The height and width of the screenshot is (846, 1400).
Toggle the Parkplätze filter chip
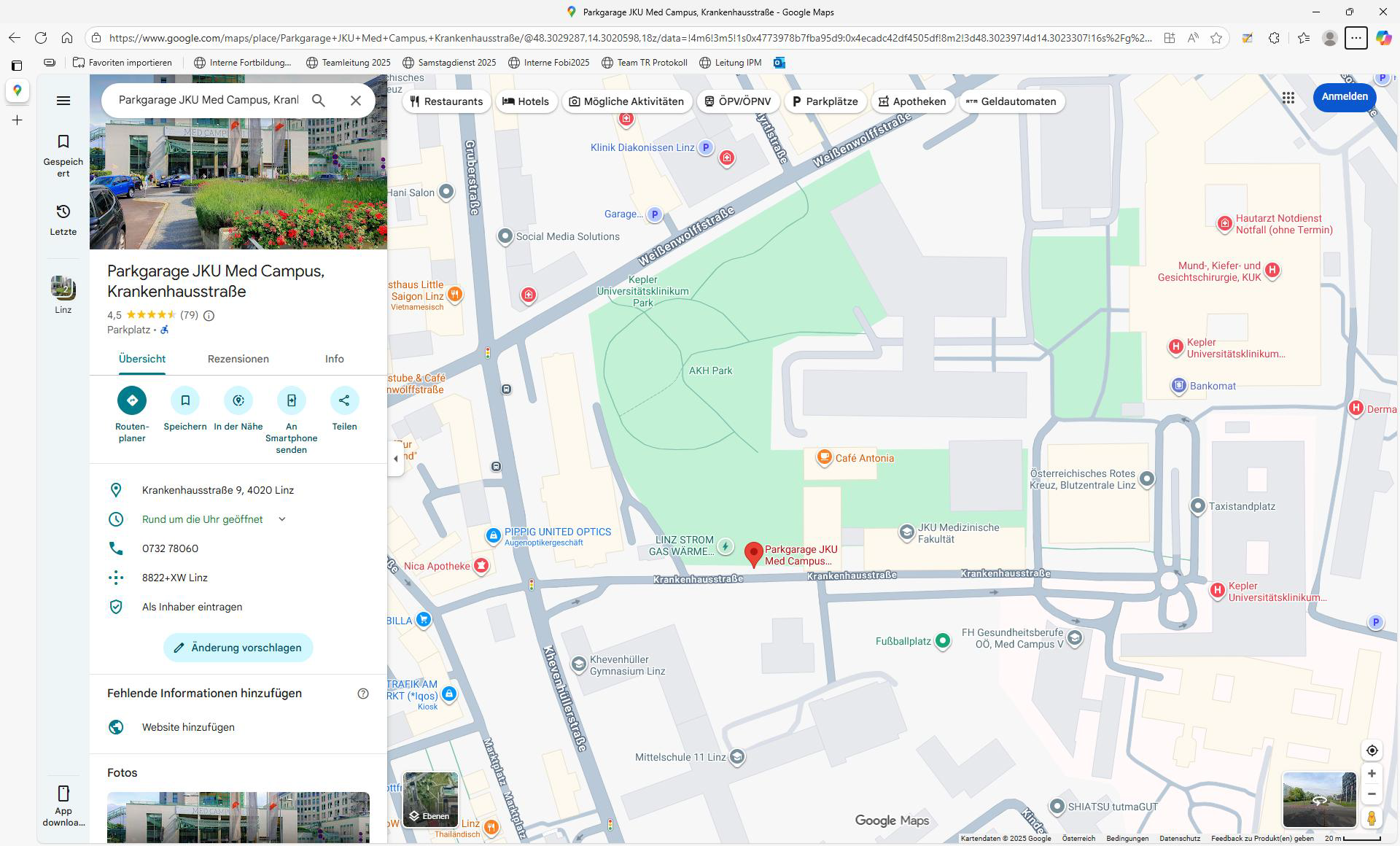[825, 101]
